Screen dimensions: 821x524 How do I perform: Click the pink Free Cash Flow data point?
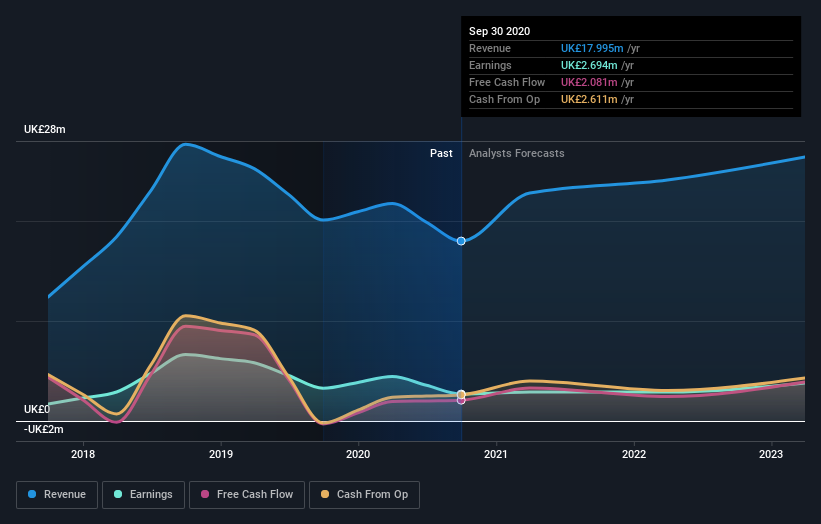461,400
